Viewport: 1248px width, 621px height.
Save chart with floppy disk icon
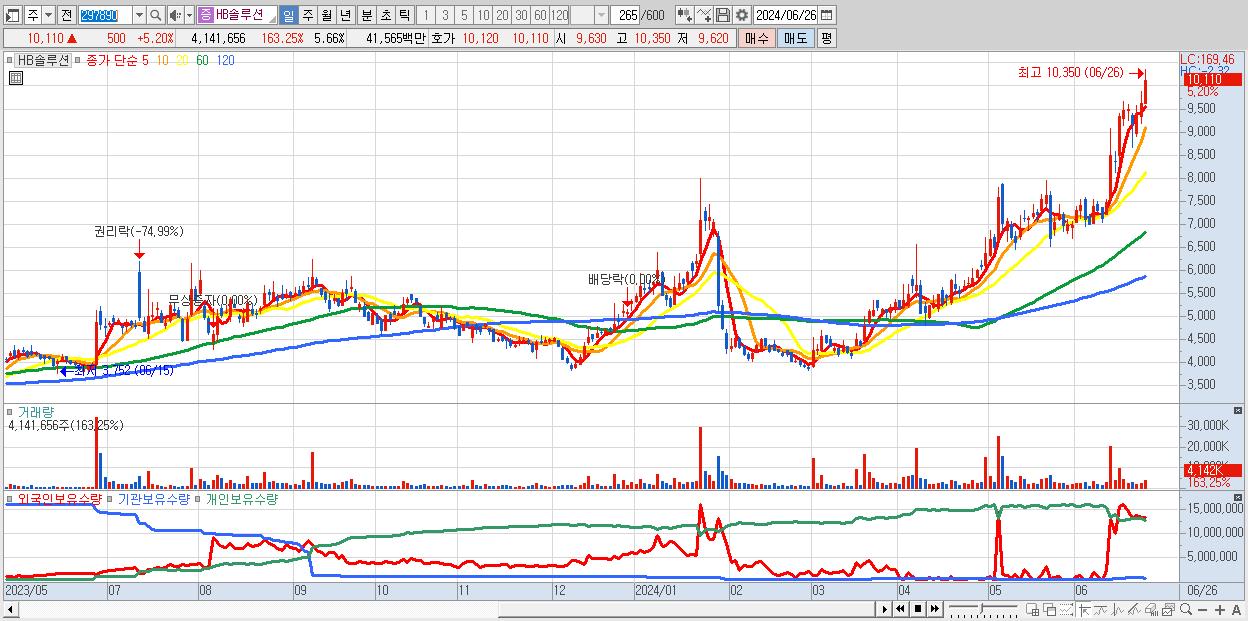pos(723,15)
